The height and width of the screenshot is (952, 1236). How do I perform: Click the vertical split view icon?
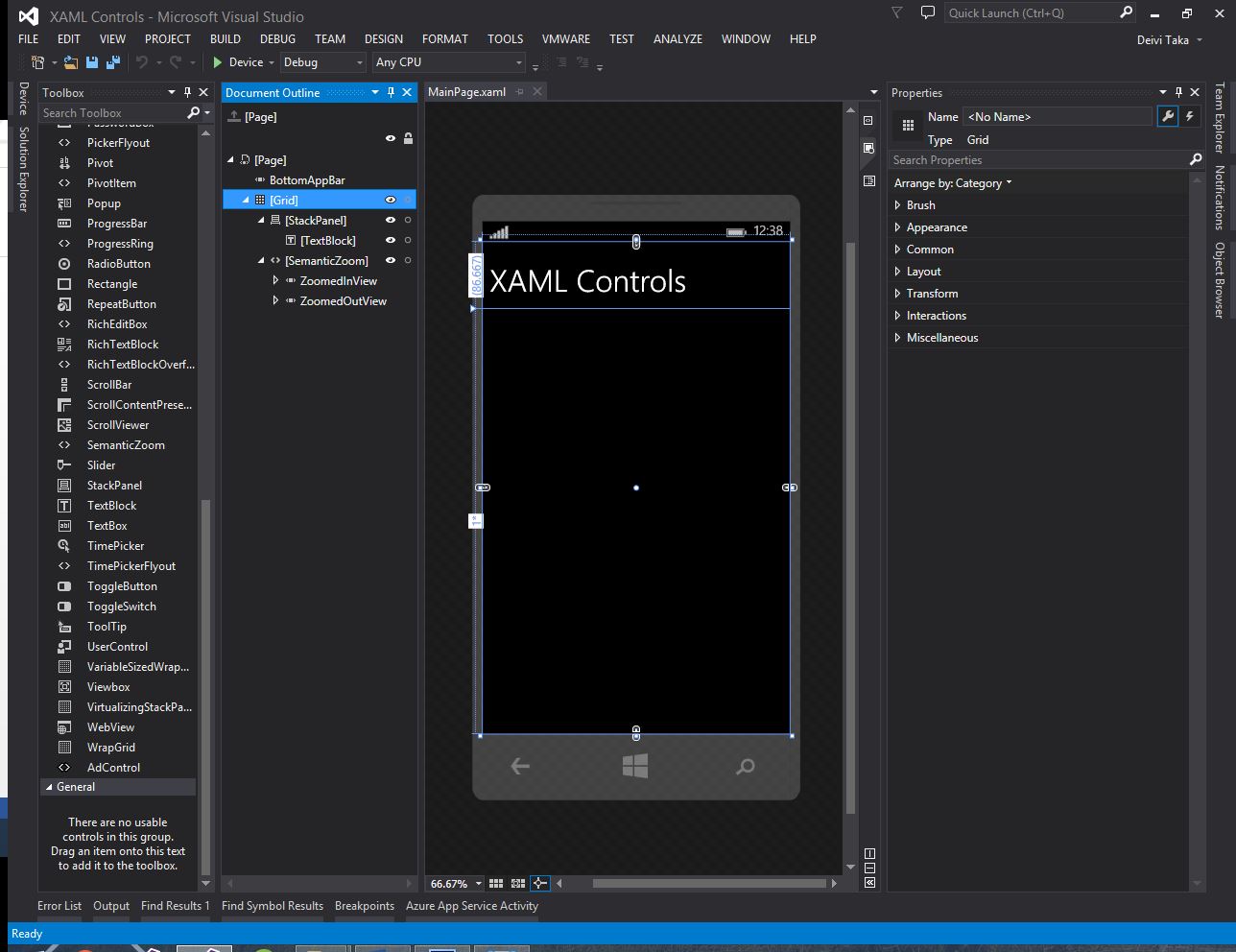(869, 853)
